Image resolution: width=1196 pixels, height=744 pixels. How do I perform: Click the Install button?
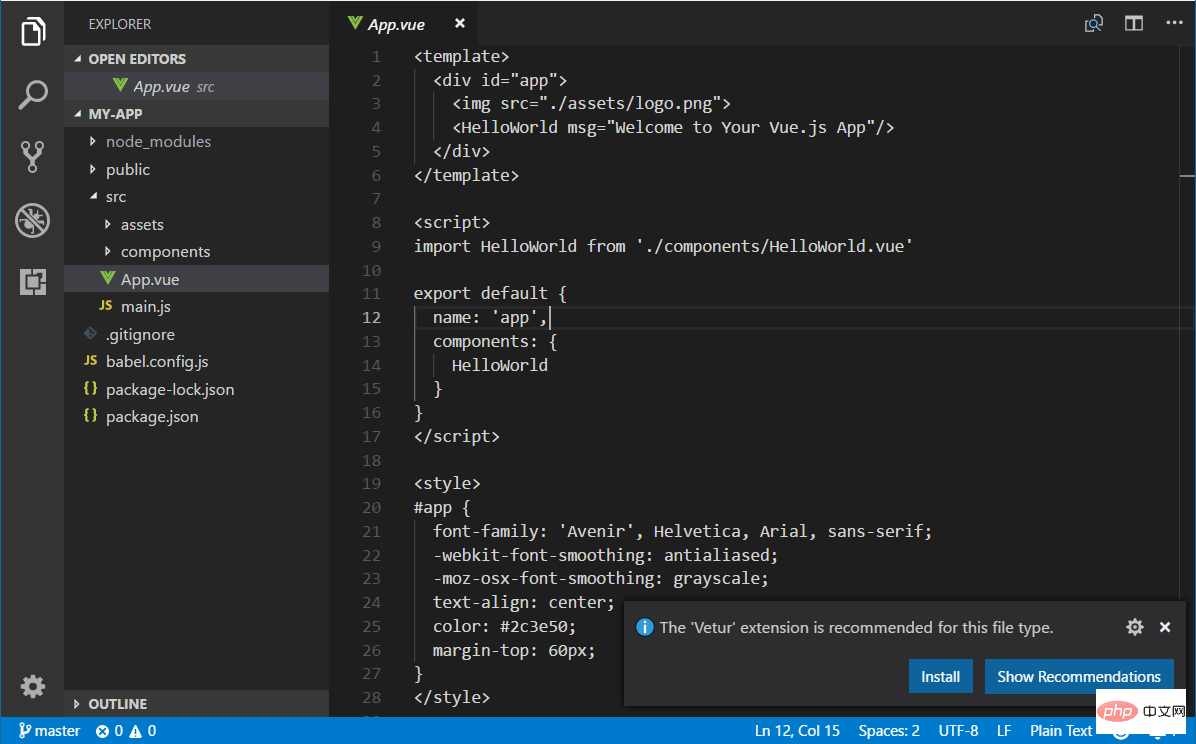940,677
